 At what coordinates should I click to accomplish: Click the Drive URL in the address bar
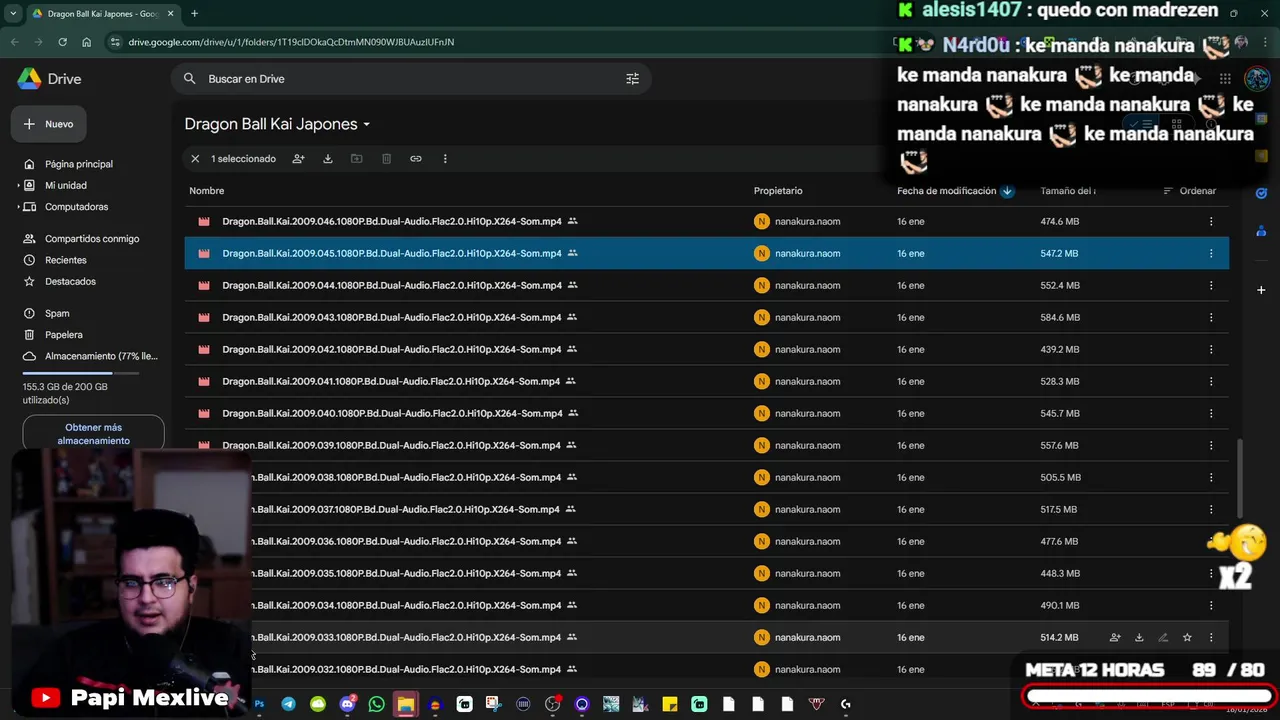click(291, 42)
